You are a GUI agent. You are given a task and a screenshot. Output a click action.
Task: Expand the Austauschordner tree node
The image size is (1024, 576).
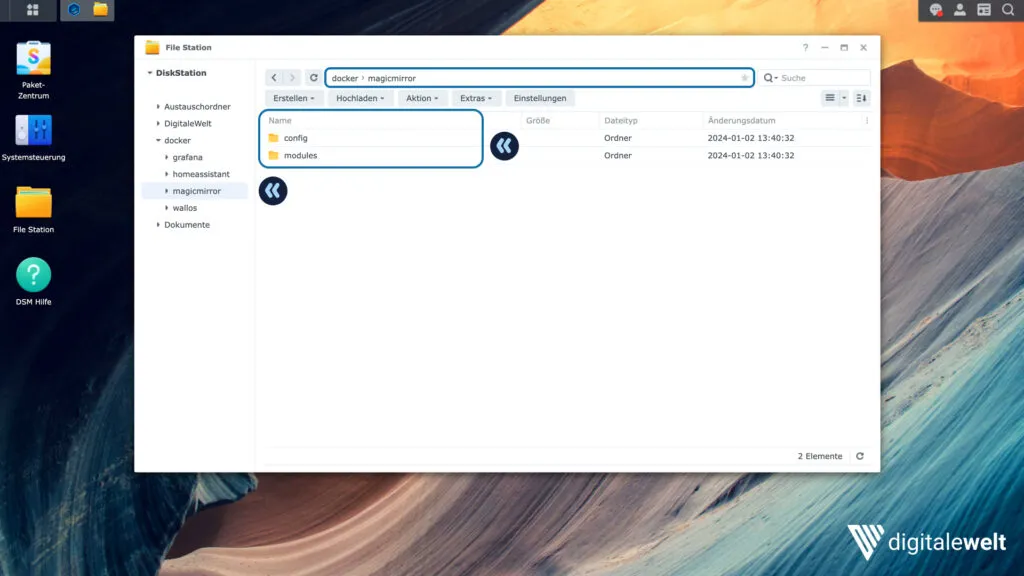point(158,106)
